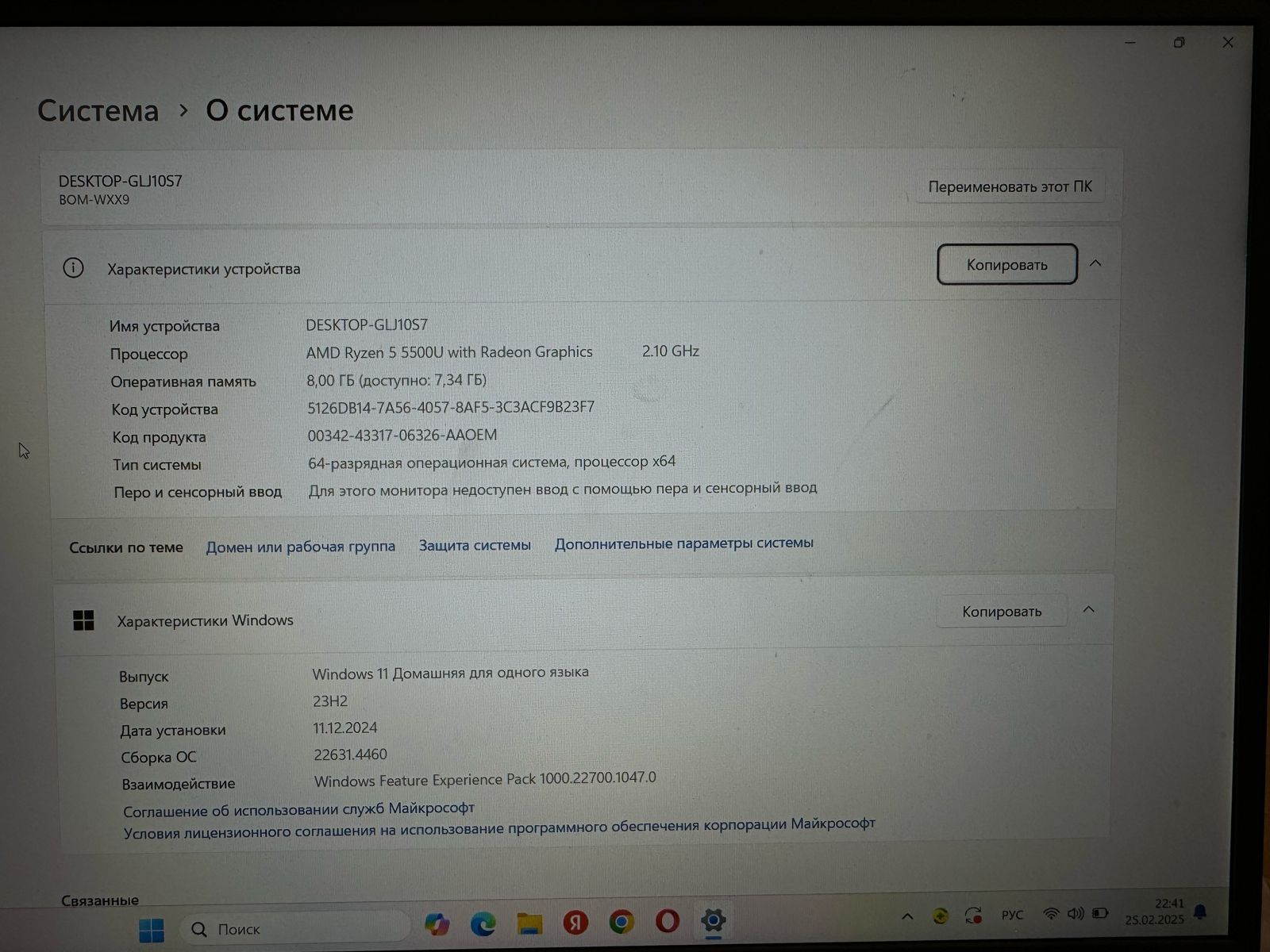
Task: Select the Windows version 23H2
Action: pos(330,701)
